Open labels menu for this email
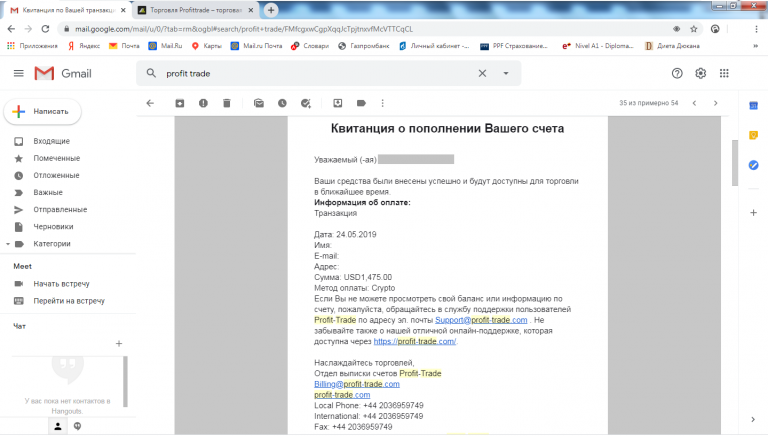The width and height of the screenshot is (768, 436). [361, 103]
